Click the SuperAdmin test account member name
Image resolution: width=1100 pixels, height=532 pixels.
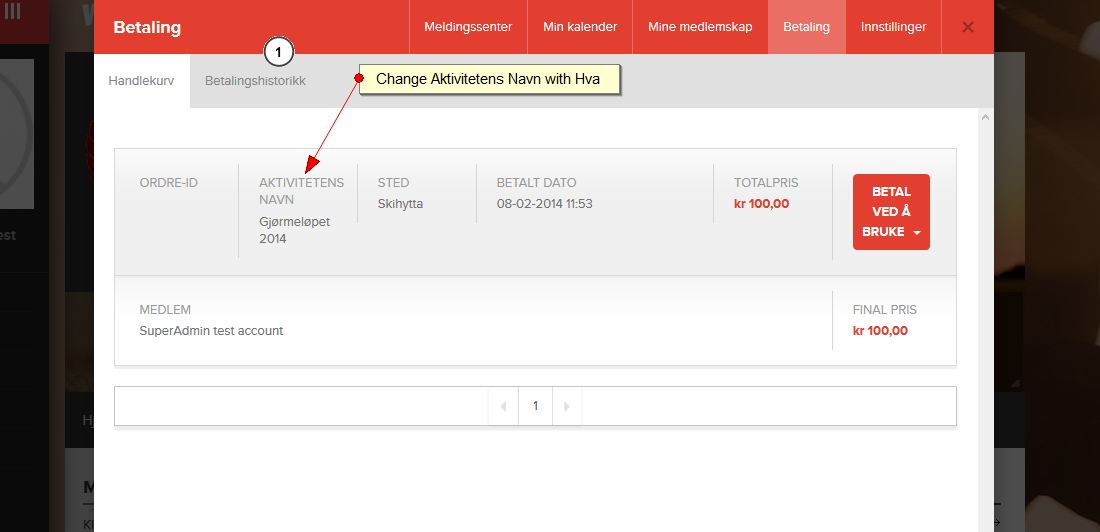click(x=211, y=331)
